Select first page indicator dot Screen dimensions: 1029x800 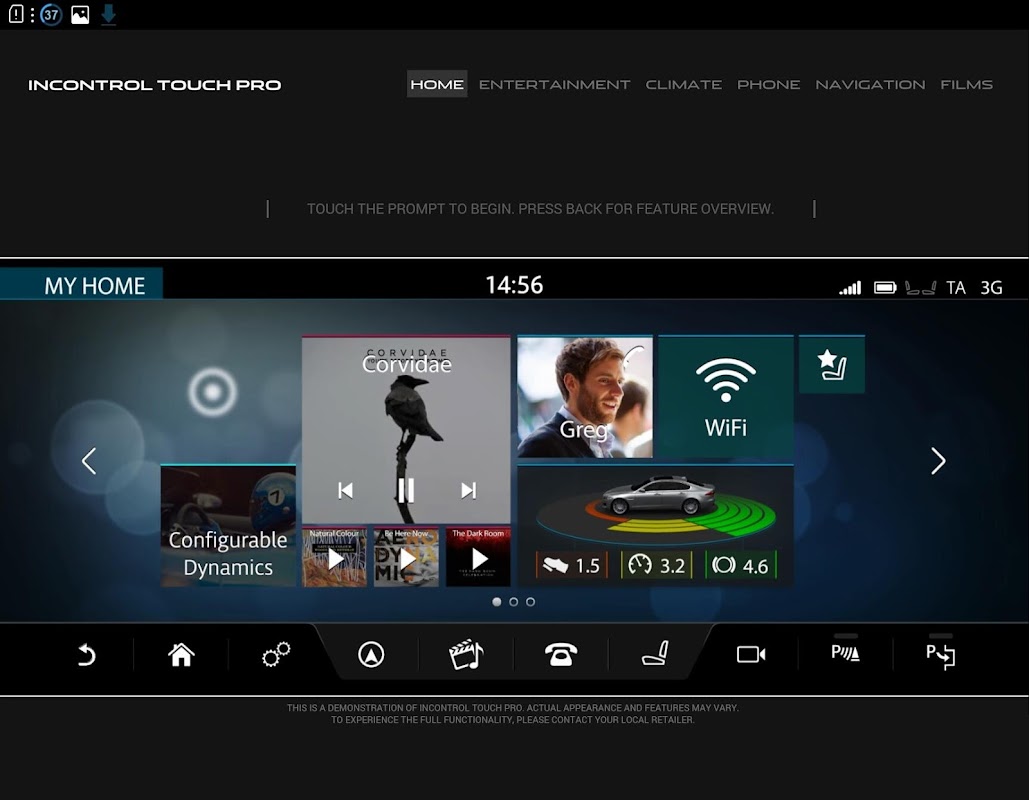click(497, 602)
